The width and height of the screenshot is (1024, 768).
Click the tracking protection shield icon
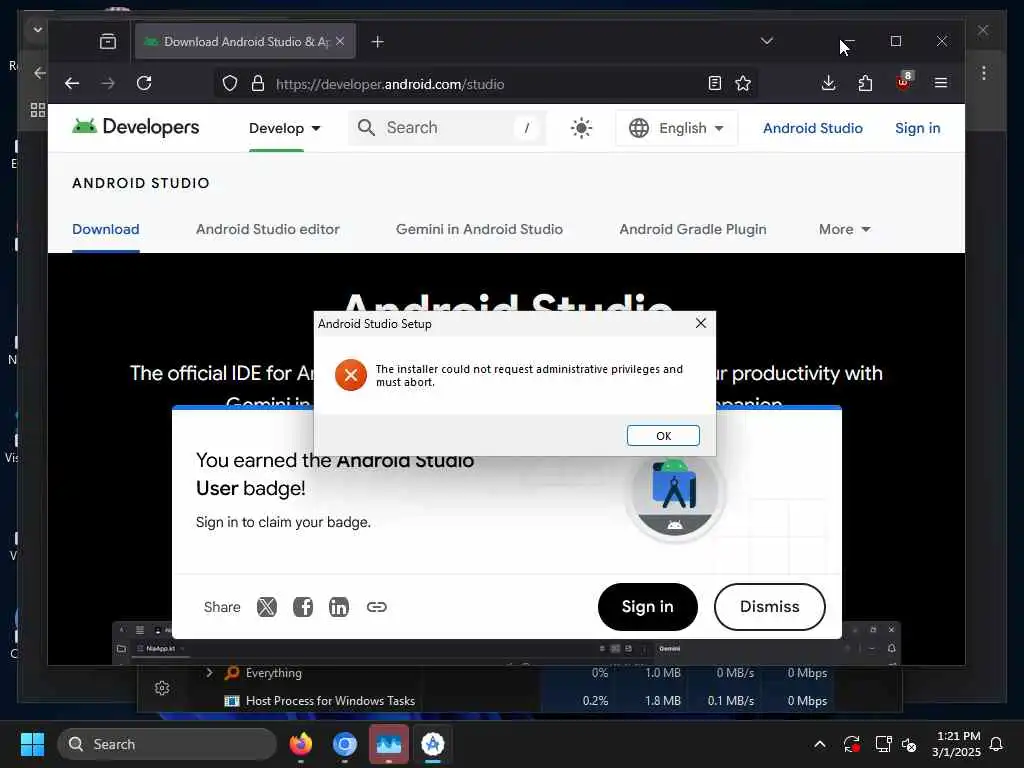[230, 84]
